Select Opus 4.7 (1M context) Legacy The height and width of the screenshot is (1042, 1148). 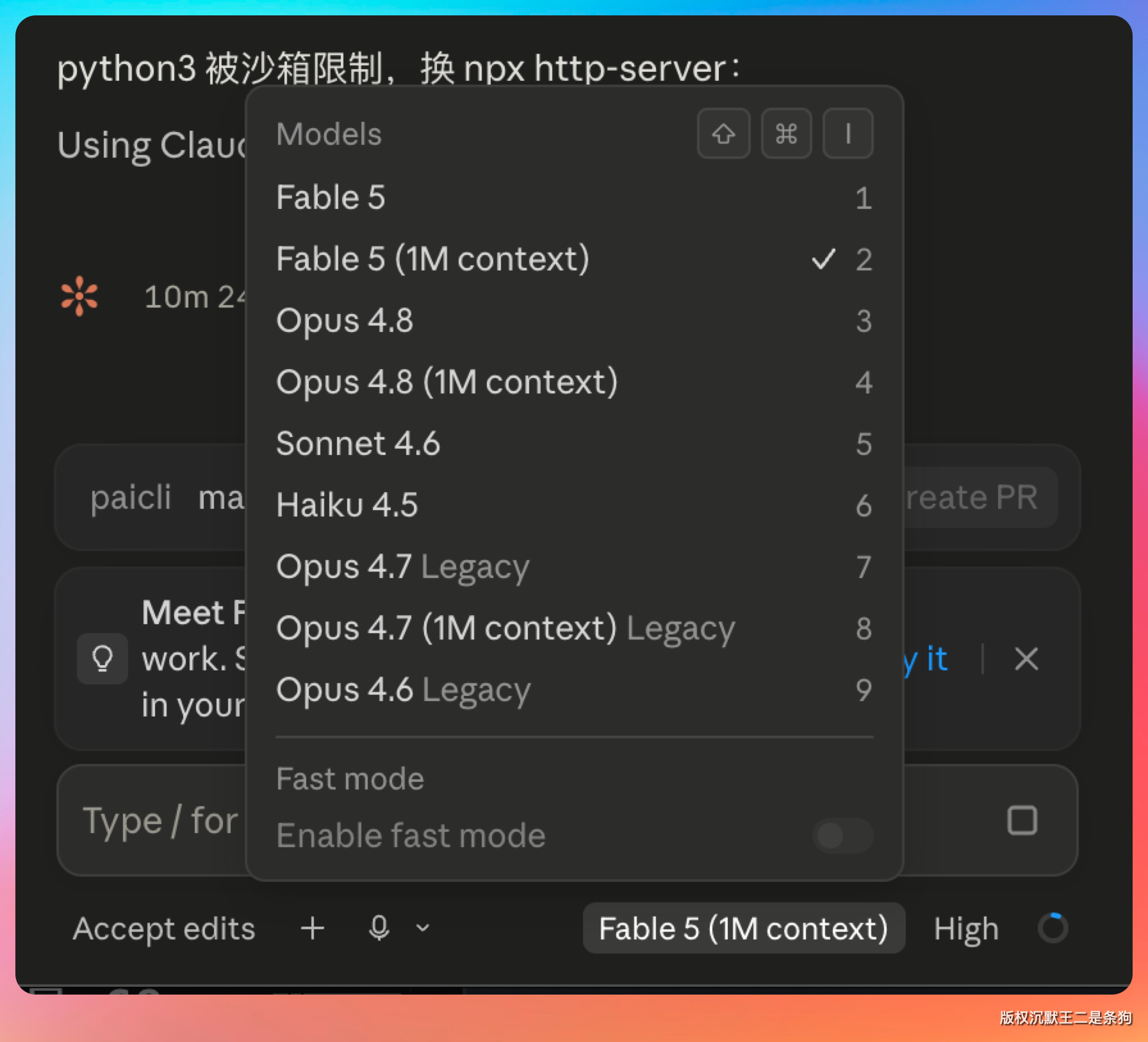pyautogui.click(x=574, y=628)
